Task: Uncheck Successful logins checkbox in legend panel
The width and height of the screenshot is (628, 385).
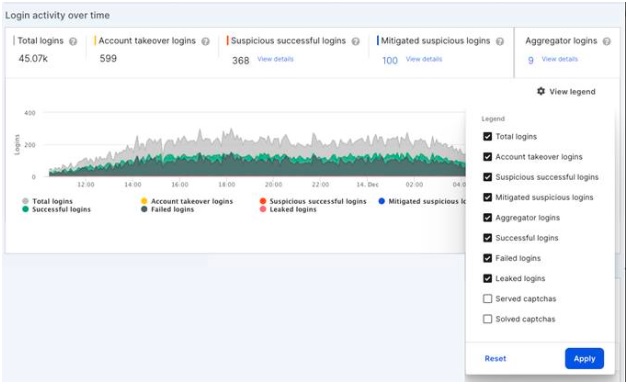Action: 487,238
